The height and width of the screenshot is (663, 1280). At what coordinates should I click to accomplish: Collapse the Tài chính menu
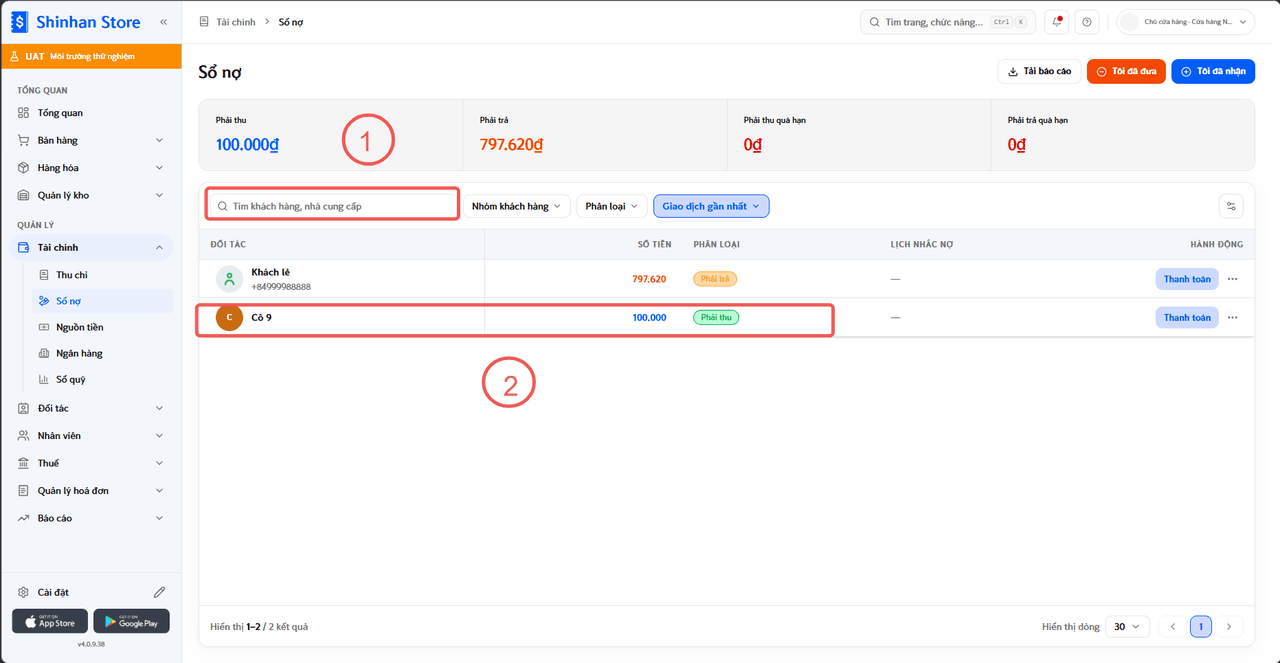(x=91, y=247)
